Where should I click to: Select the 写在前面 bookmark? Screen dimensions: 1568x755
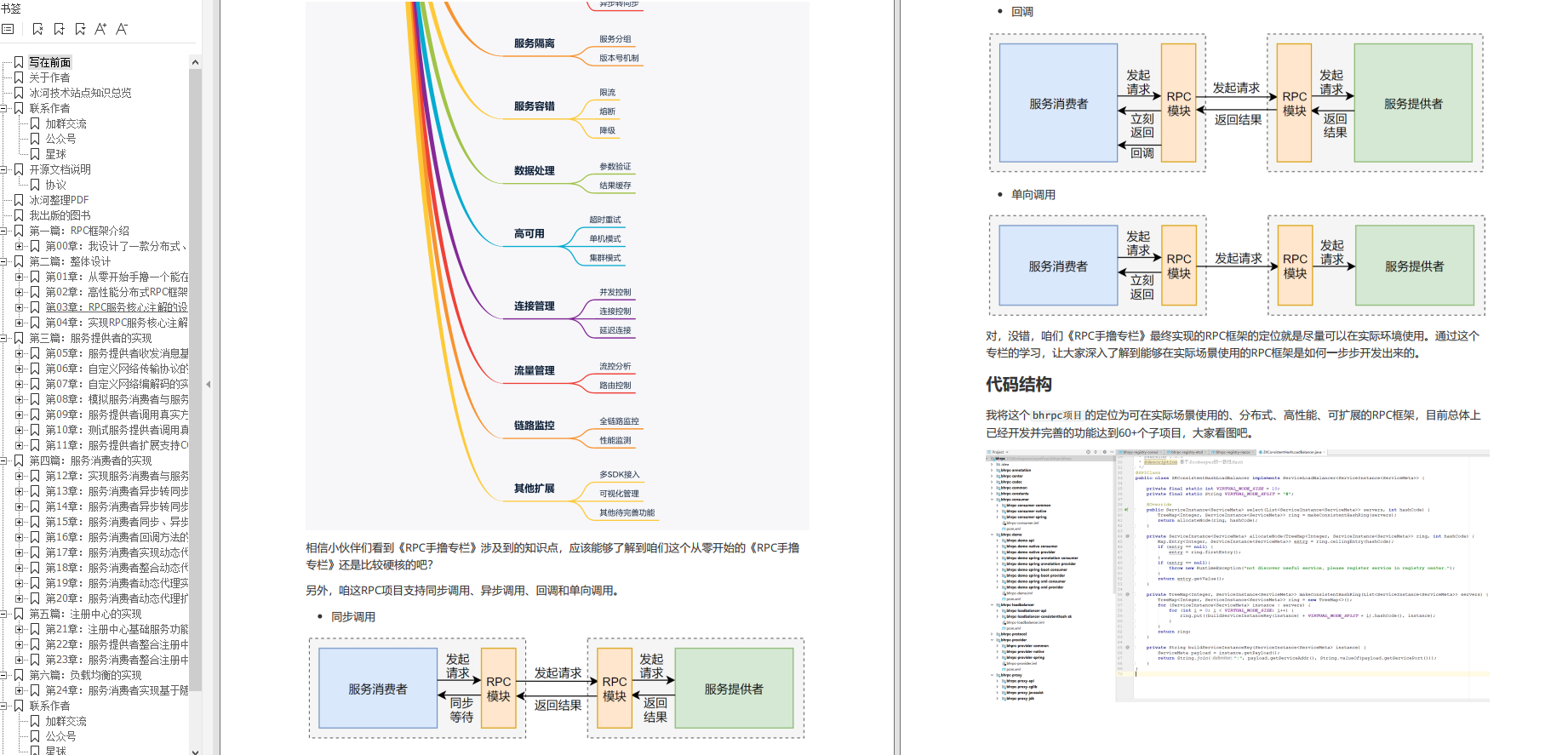coord(49,62)
